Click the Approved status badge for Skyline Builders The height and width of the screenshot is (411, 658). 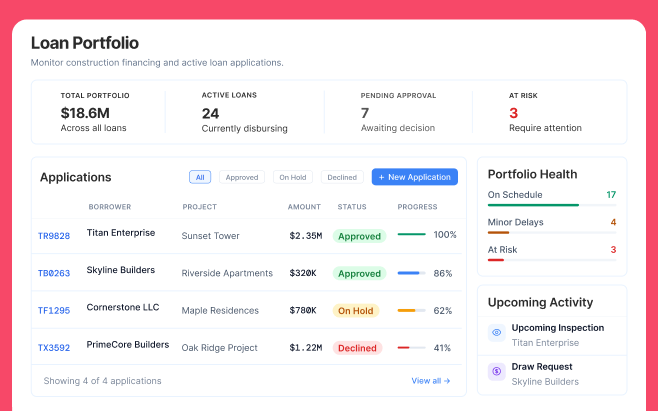pyautogui.click(x=360, y=273)
